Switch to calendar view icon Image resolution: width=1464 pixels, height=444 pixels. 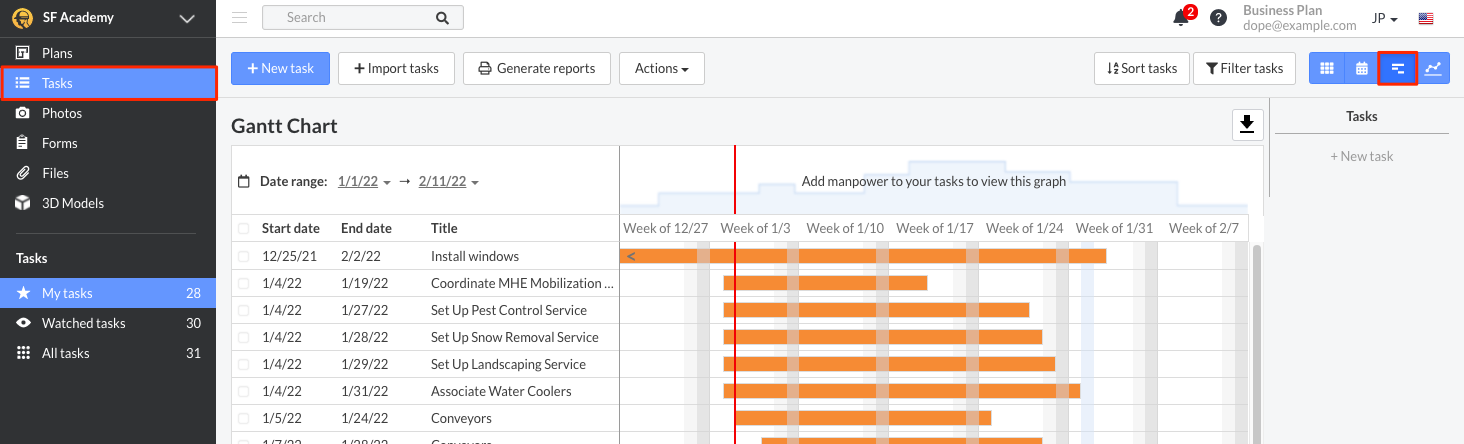pos(1362,68)
